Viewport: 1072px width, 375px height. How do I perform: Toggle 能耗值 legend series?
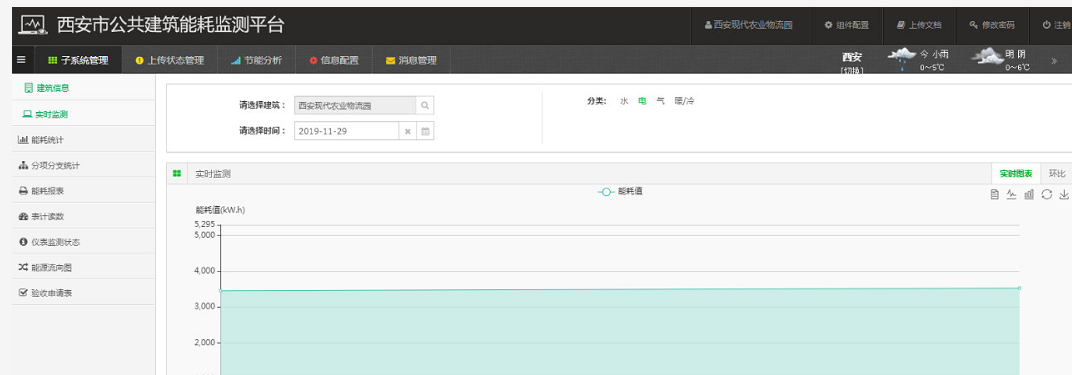[620, 192]
